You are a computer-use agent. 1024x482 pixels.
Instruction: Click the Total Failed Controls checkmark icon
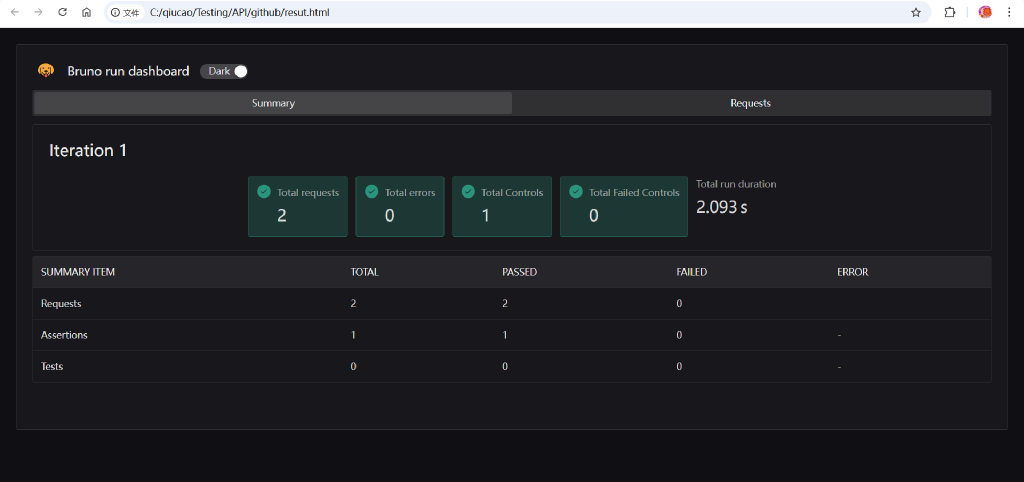pyautogui.click(x=576, y=192)
